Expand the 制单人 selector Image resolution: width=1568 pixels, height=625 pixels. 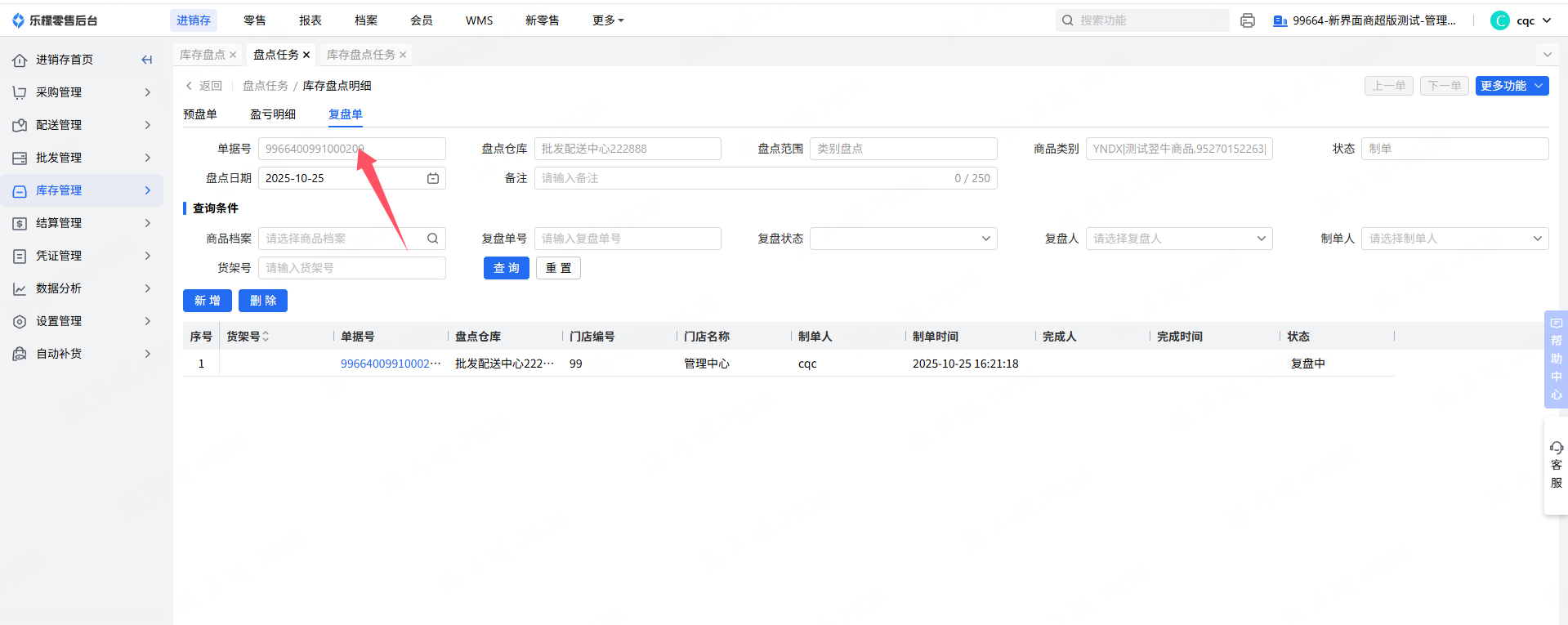click(x=1454, y=239)
